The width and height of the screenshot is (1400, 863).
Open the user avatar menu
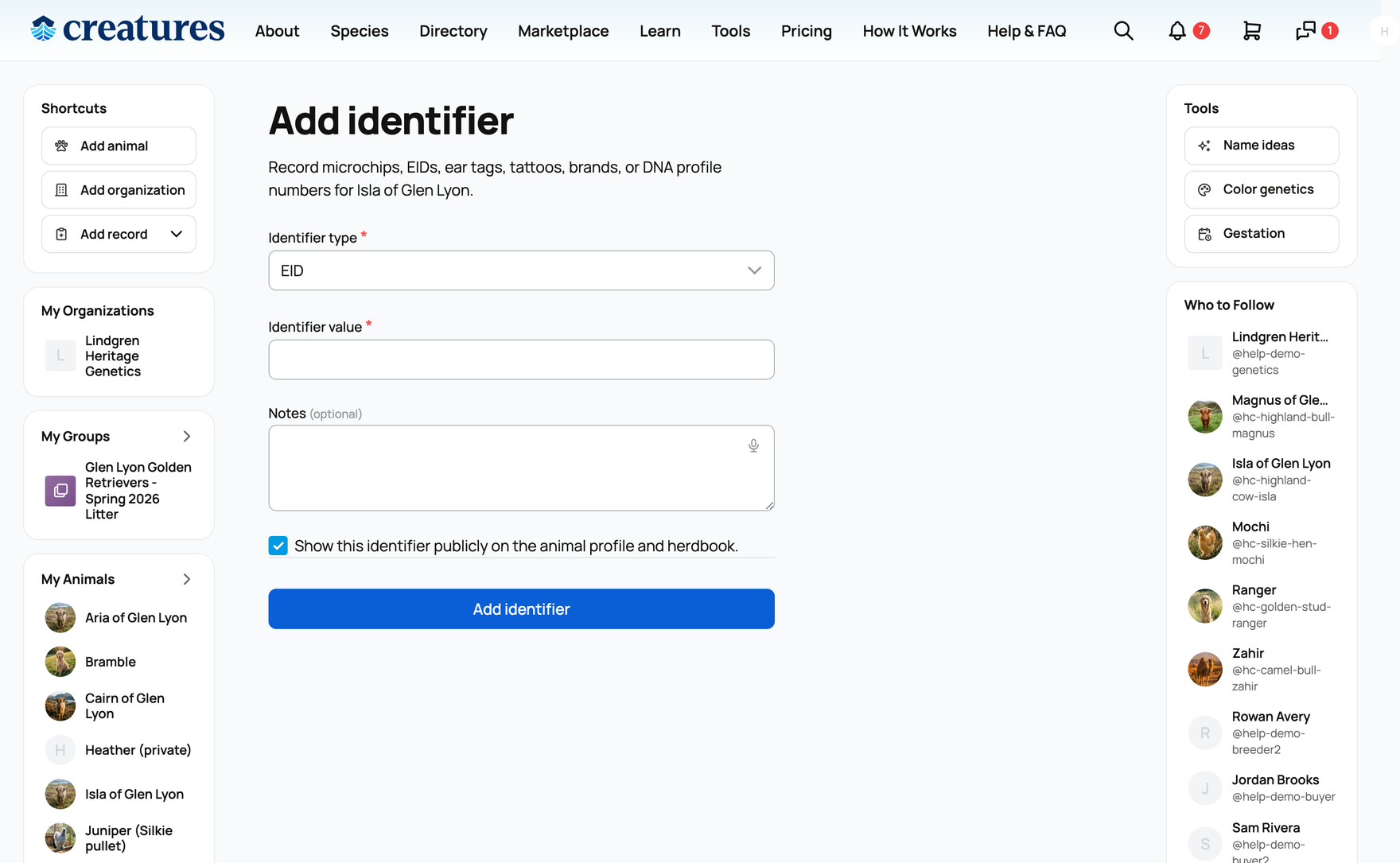(x=1384, y=31)
